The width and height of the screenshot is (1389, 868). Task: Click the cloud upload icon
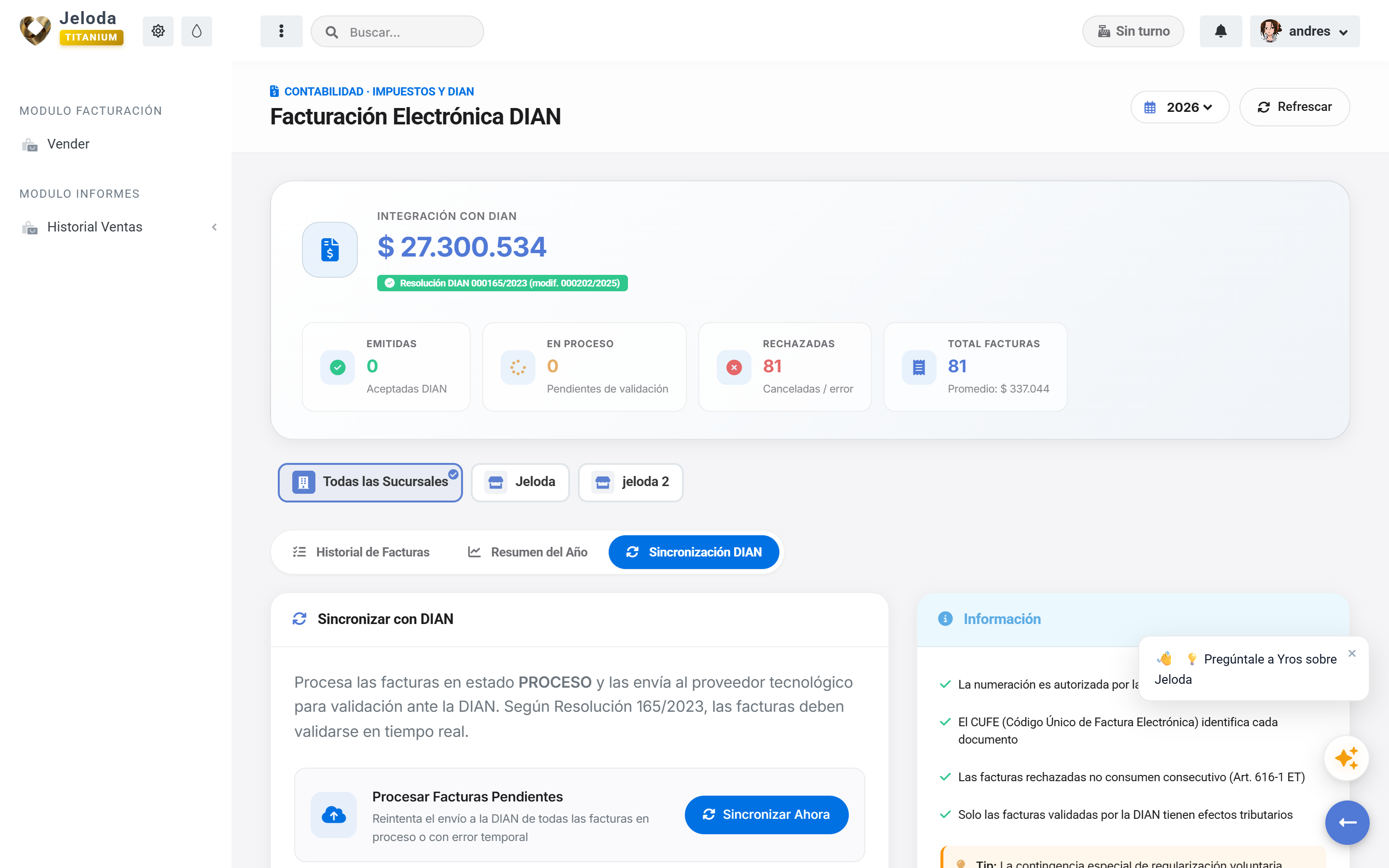click(x=333, y=814)
